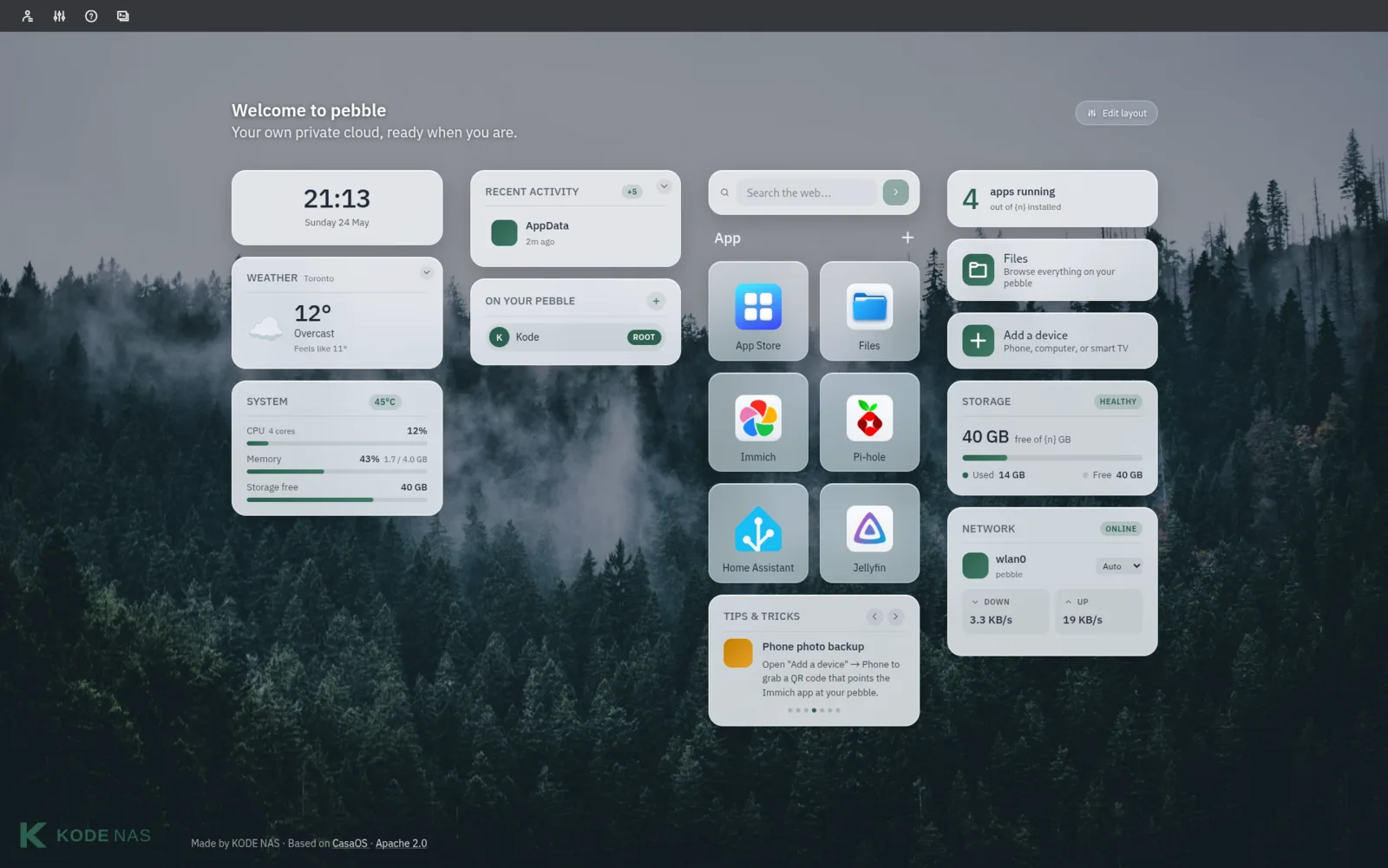Click the Memory usage progress bar
This screenshot has width=1388, height=868.
pyautogui.click(x=337, y=472)
